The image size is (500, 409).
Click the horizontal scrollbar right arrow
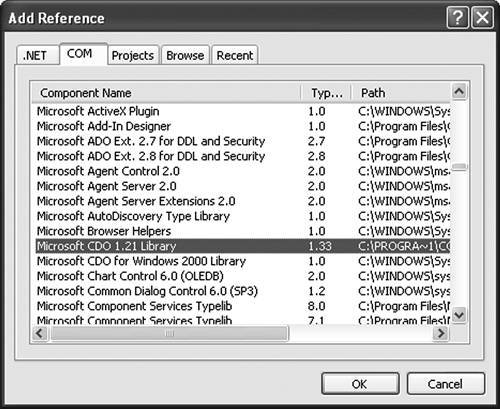click(441, 333)
